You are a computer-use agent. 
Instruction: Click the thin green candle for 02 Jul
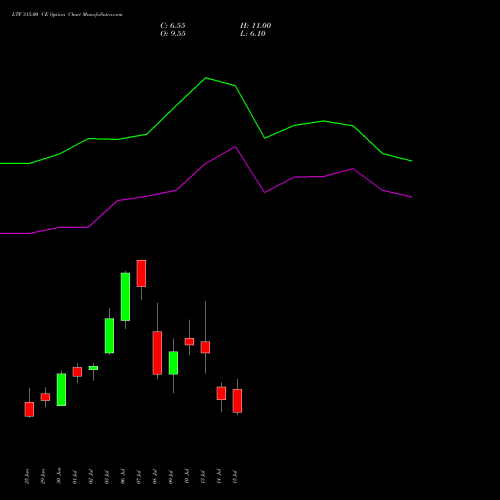[x=93, y=368]
